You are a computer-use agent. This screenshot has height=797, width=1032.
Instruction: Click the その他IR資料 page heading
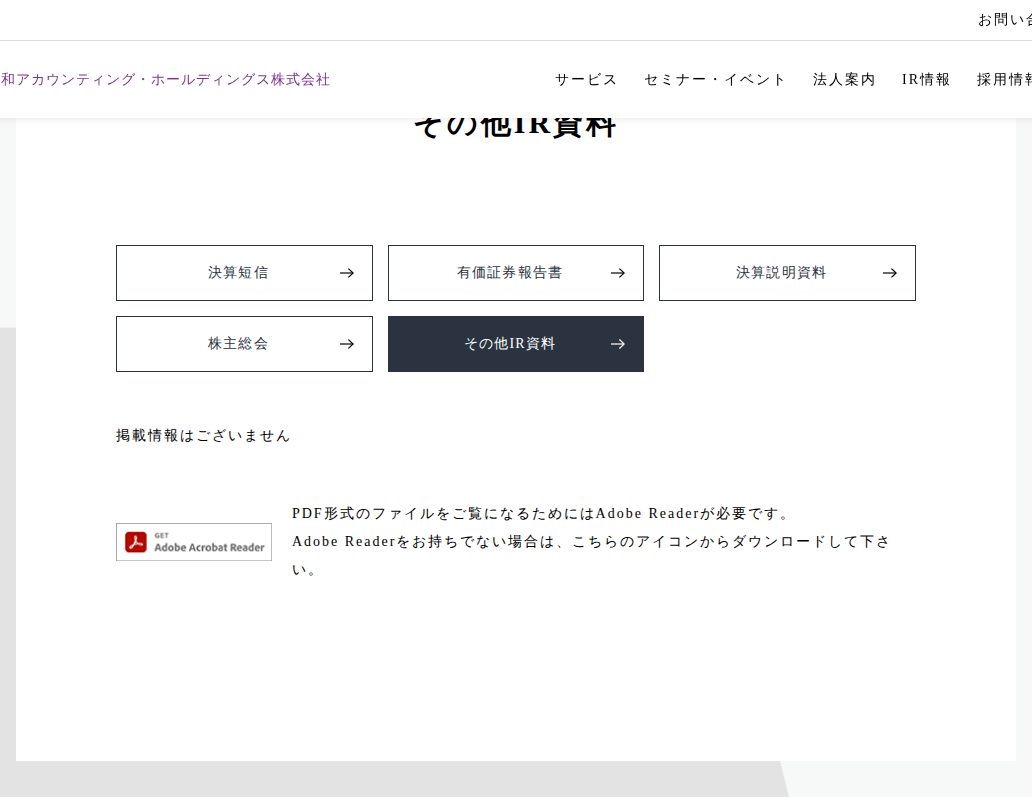click(515, 127)
